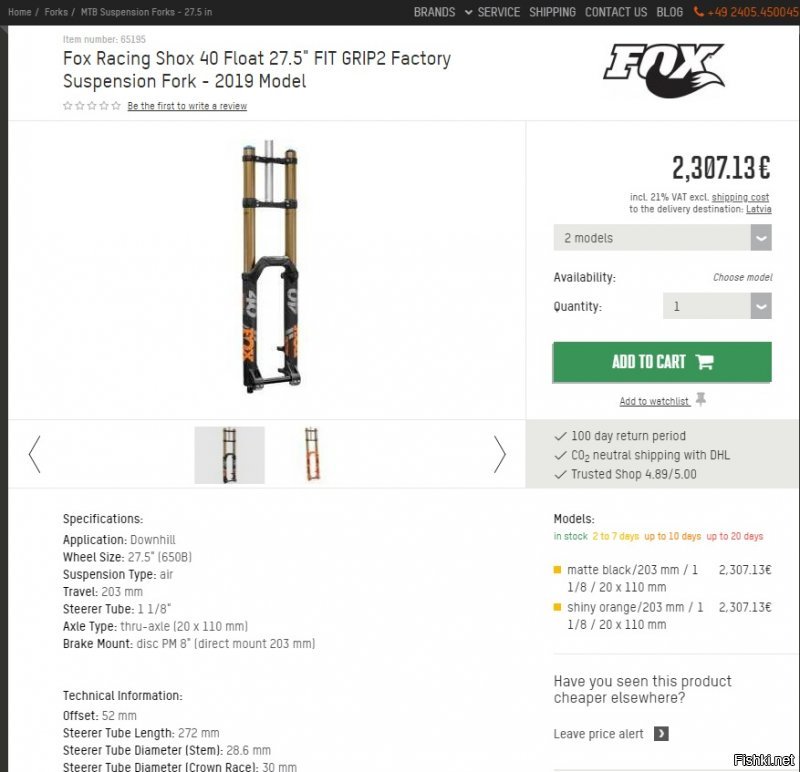Show next product image with right arrow
The width and height of the screenshot is (800, 772).
click(x=499, y=454)
